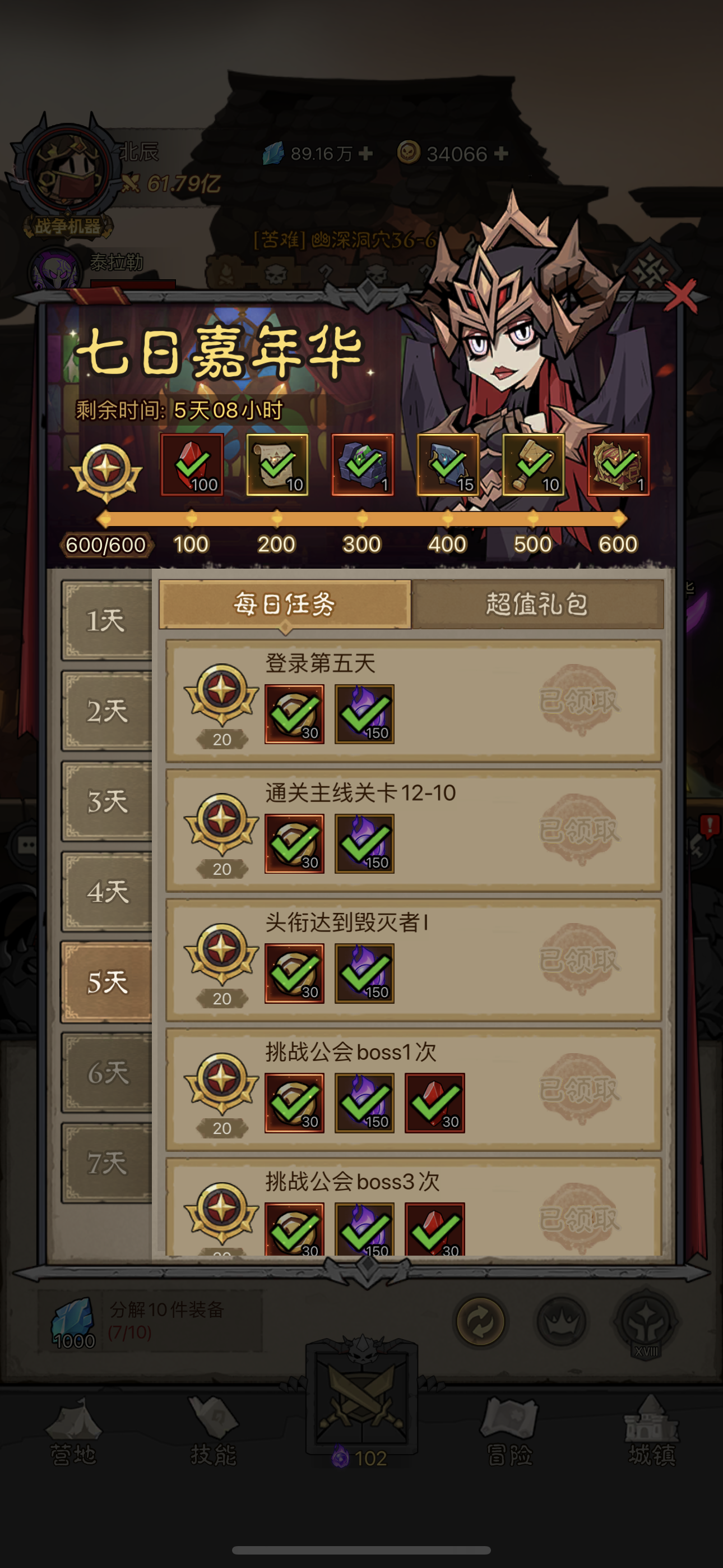Tap the blue crystal plus icon
723x1568 pixels.
point(366,154)
